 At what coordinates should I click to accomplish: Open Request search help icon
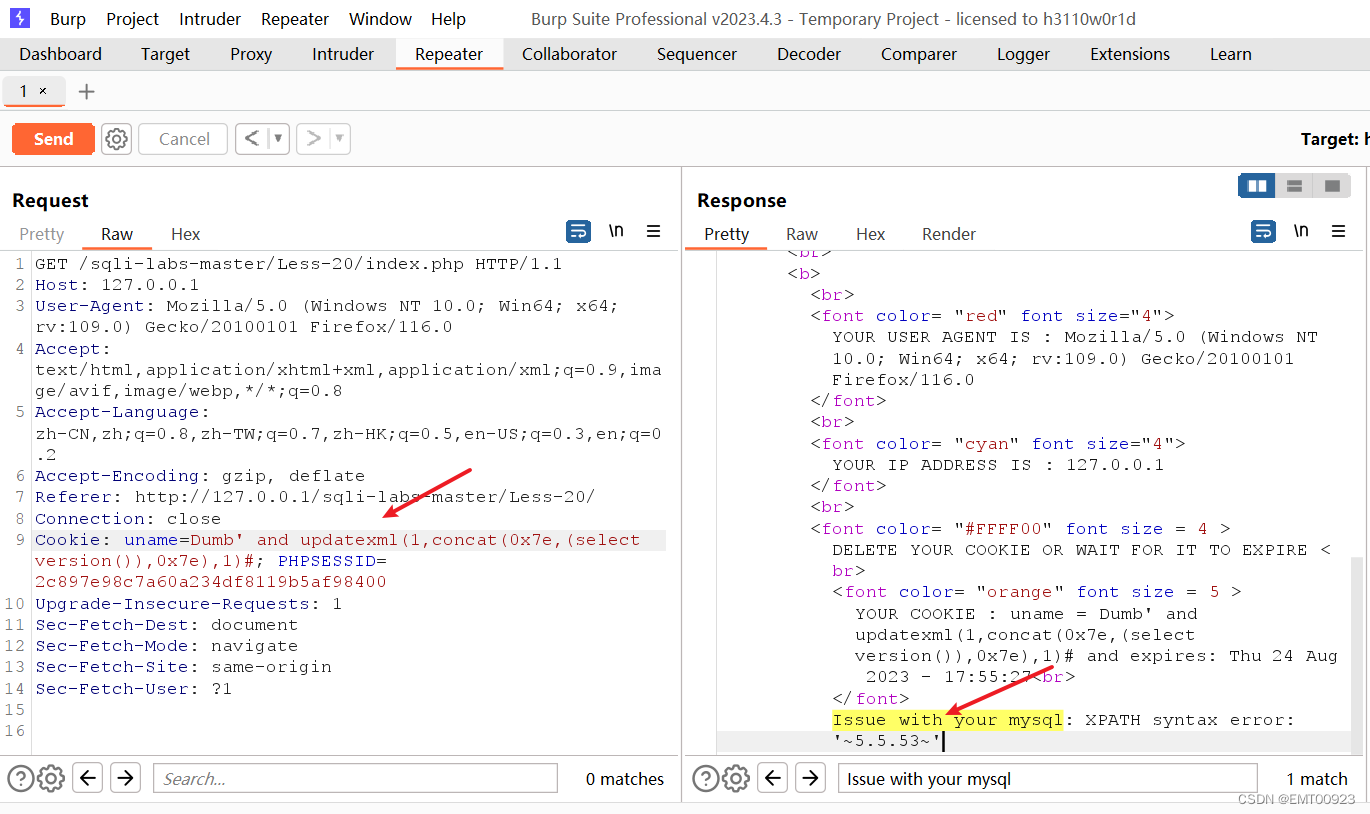pos(21,778)
